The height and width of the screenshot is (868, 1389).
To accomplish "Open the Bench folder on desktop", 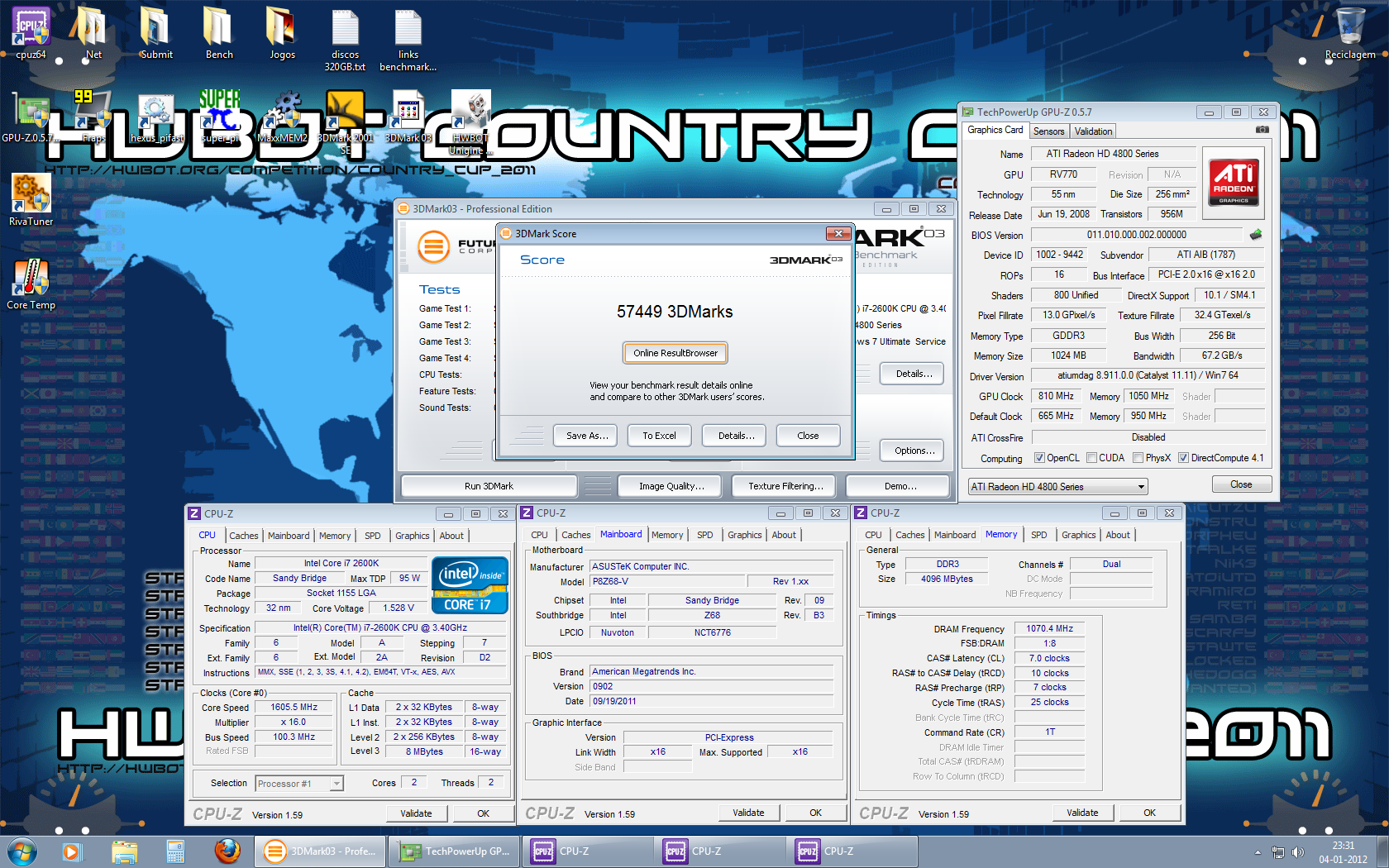I will pyautogui.click(x=218, y=33).
